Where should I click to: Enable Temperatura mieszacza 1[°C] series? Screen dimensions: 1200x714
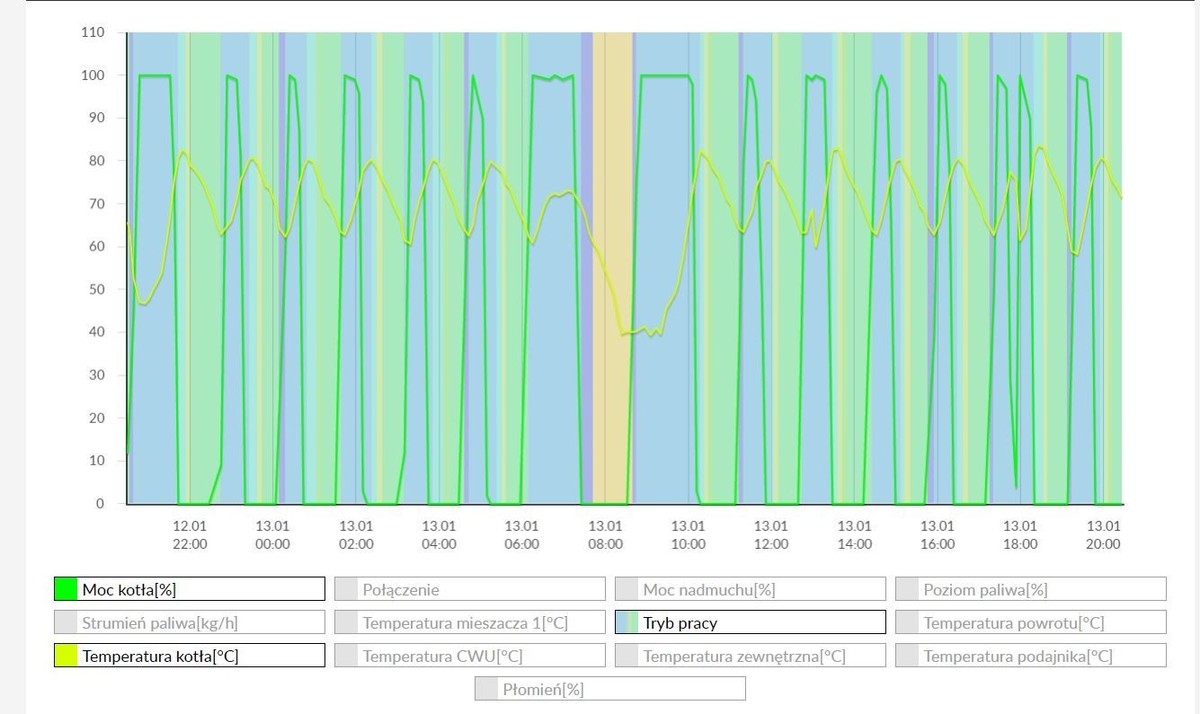470,622
